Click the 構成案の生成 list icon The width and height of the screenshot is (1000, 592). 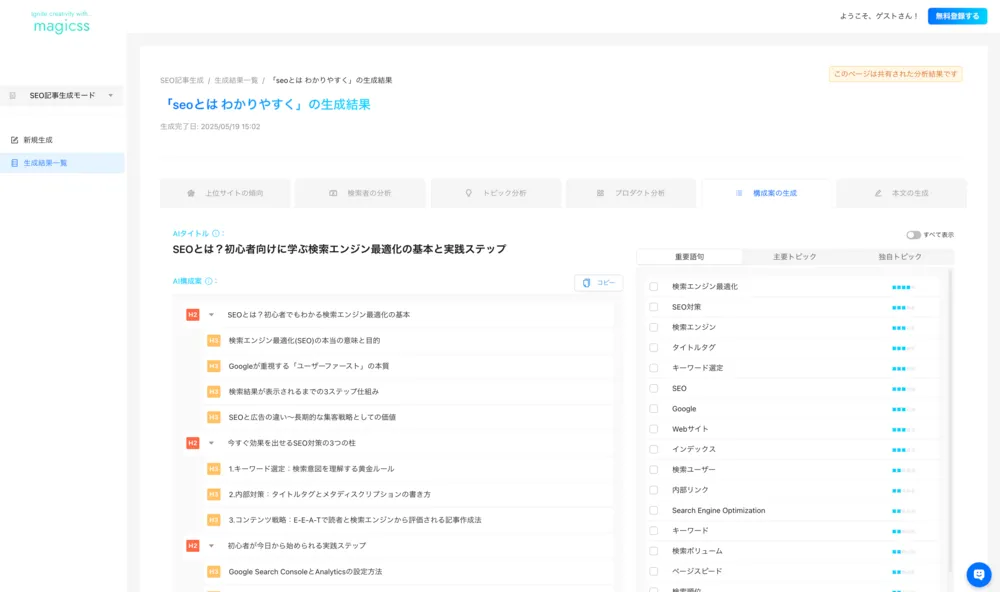739,193
